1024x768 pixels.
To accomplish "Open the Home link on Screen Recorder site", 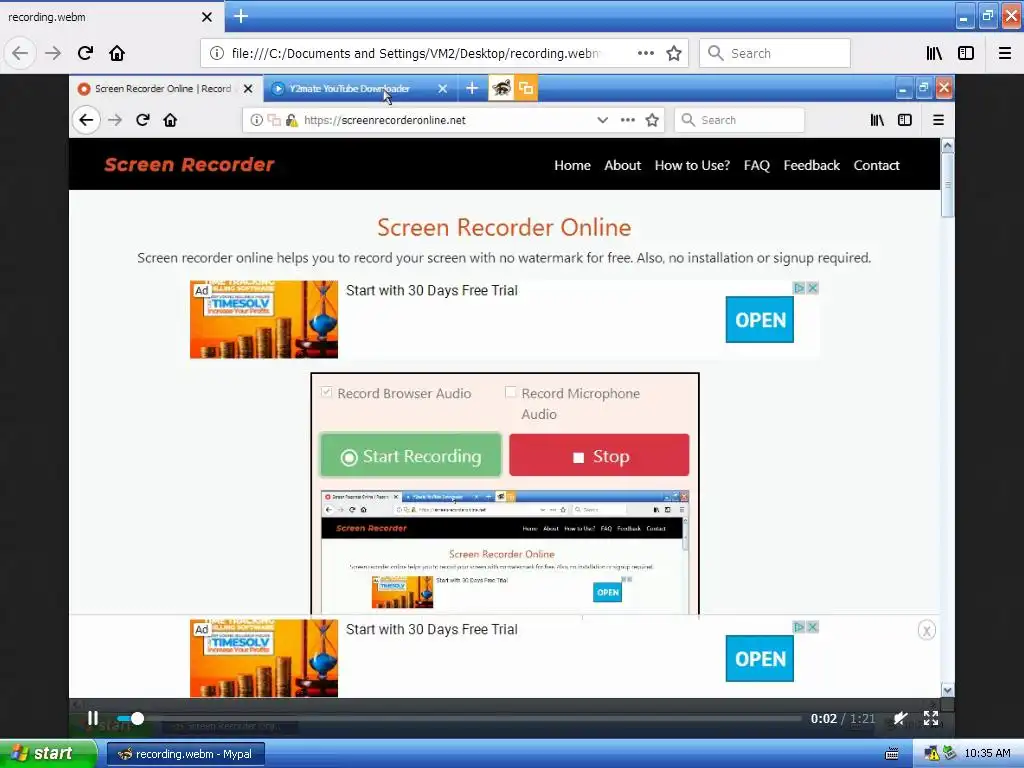I will point(572,165).
